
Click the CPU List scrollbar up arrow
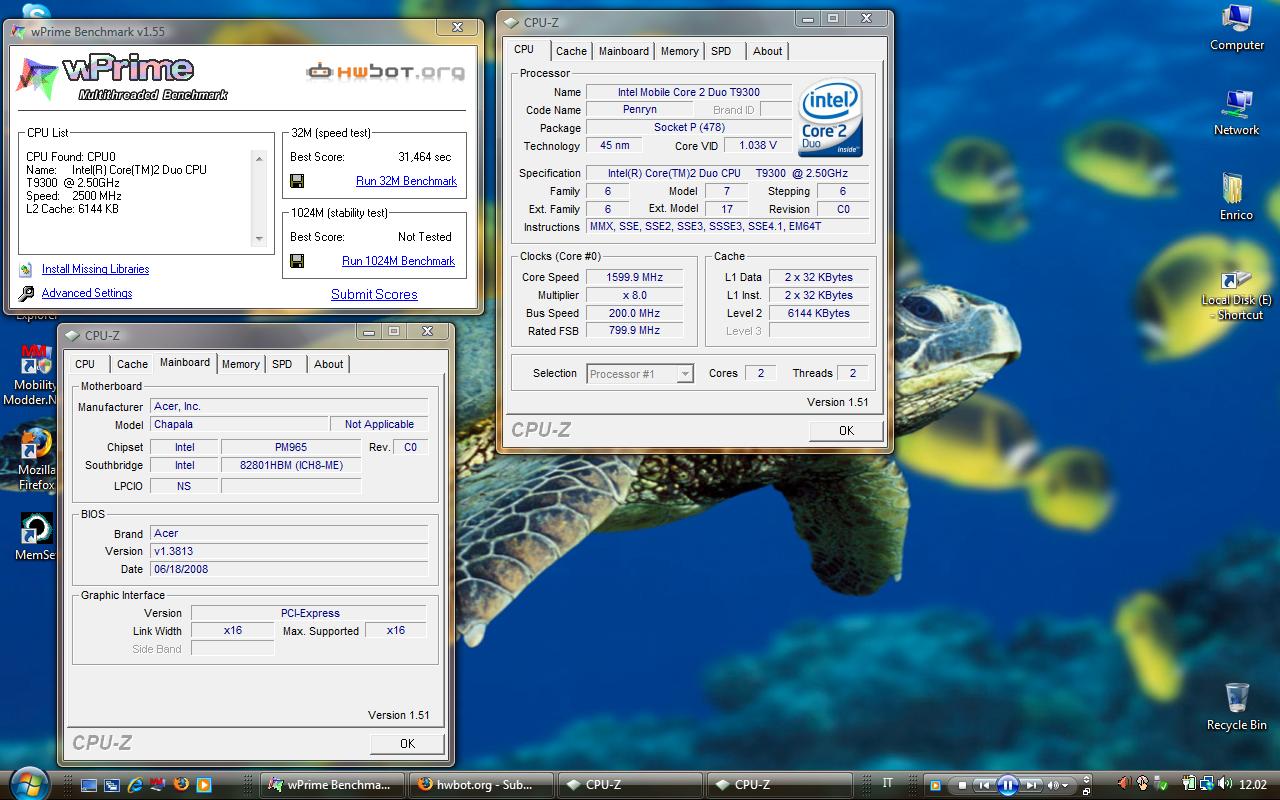260,158
